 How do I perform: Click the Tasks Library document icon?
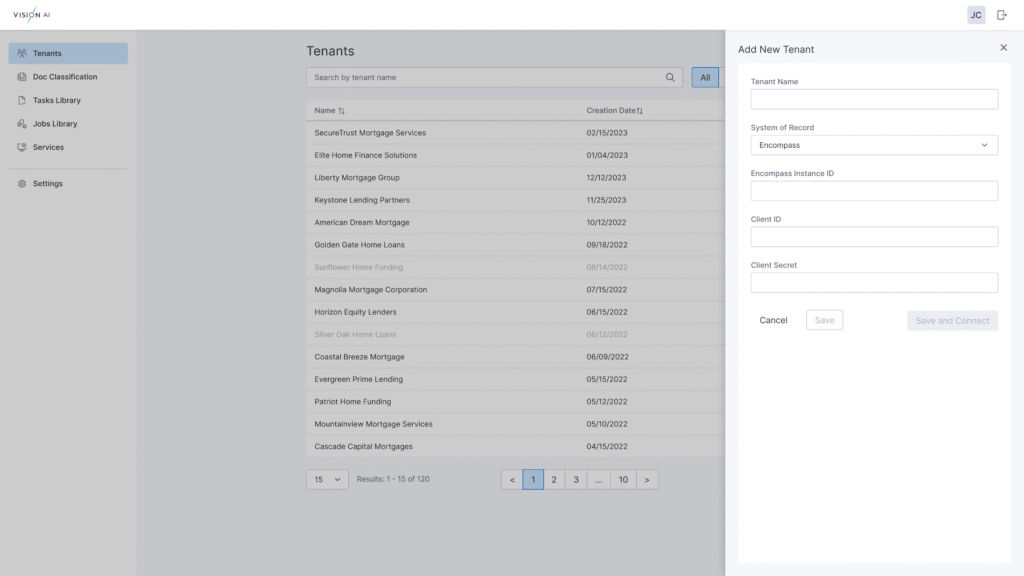pos(20,100)
